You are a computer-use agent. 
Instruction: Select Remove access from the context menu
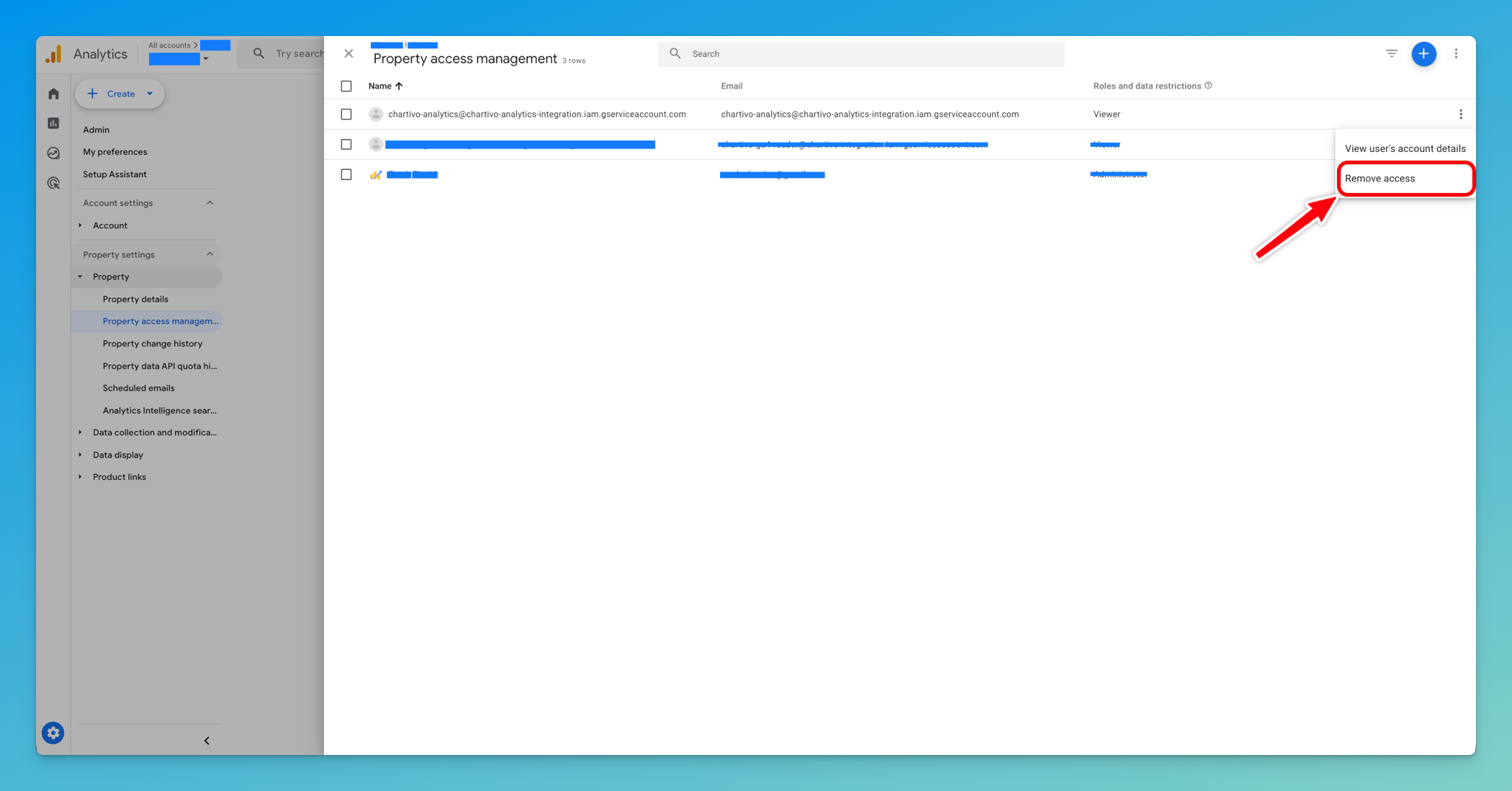(1380, 178)
